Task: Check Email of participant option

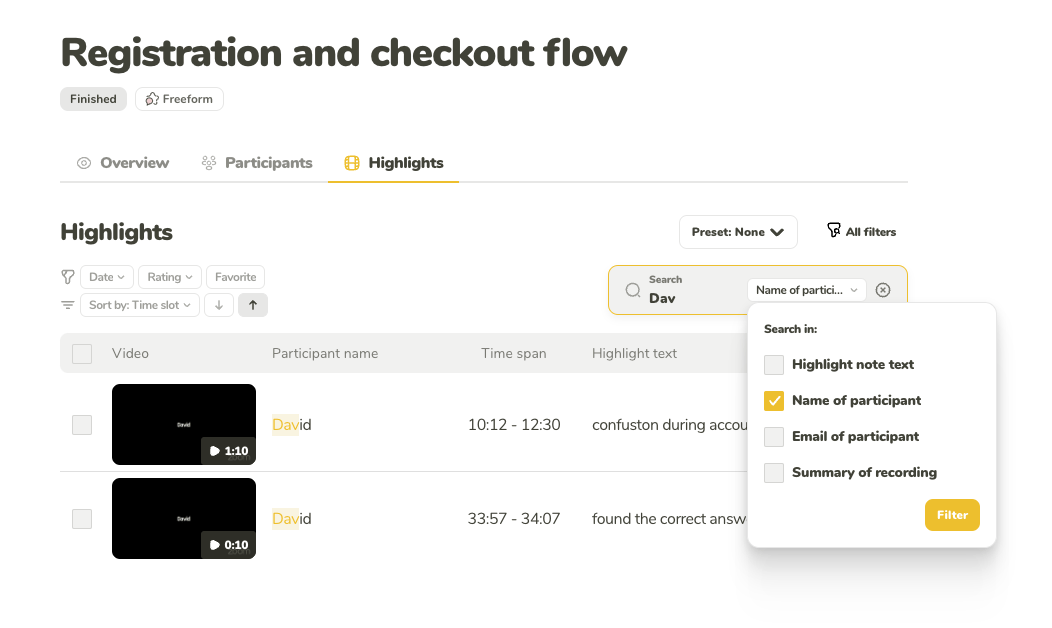Action: tap(774, 437)
